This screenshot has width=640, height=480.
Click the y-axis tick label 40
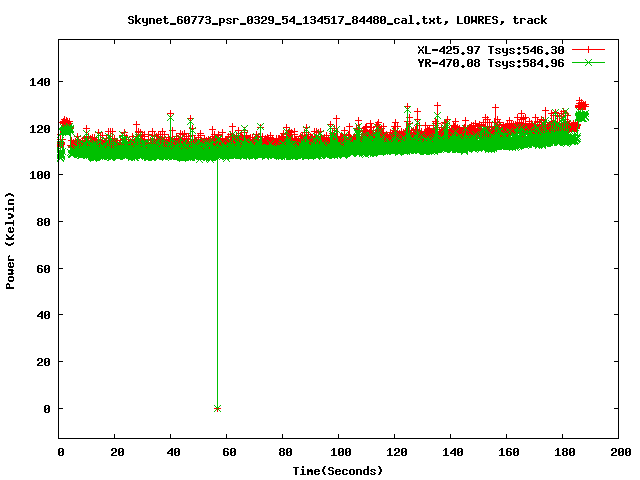tap(43, 316)
